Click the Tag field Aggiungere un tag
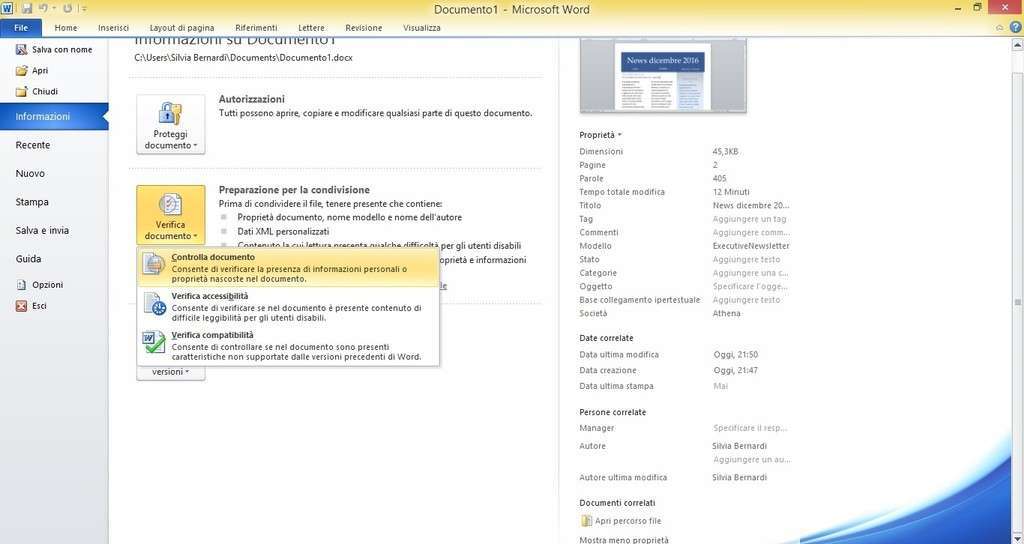Viewport: 1024px width, 544px height. 749,219
